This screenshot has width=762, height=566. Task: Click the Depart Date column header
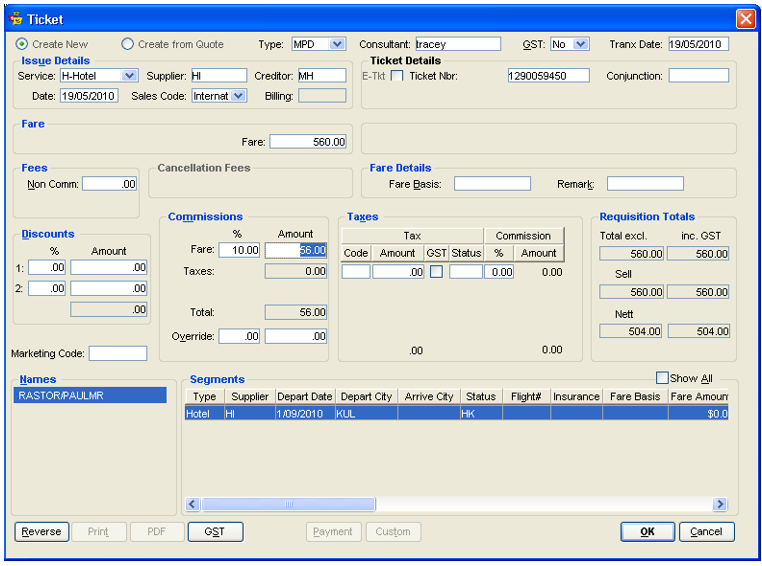[304, 396]
